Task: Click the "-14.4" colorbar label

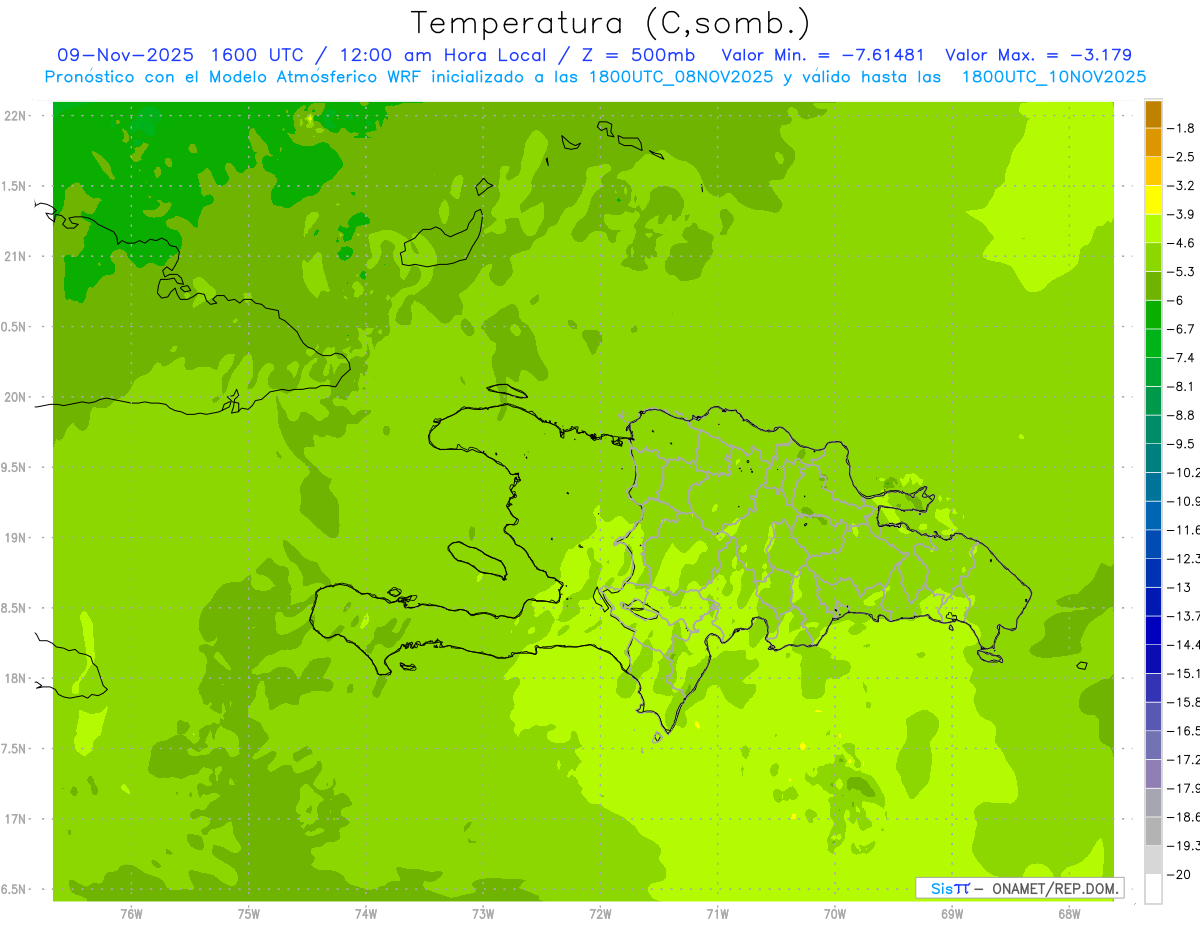Action: pos(1184,644)
